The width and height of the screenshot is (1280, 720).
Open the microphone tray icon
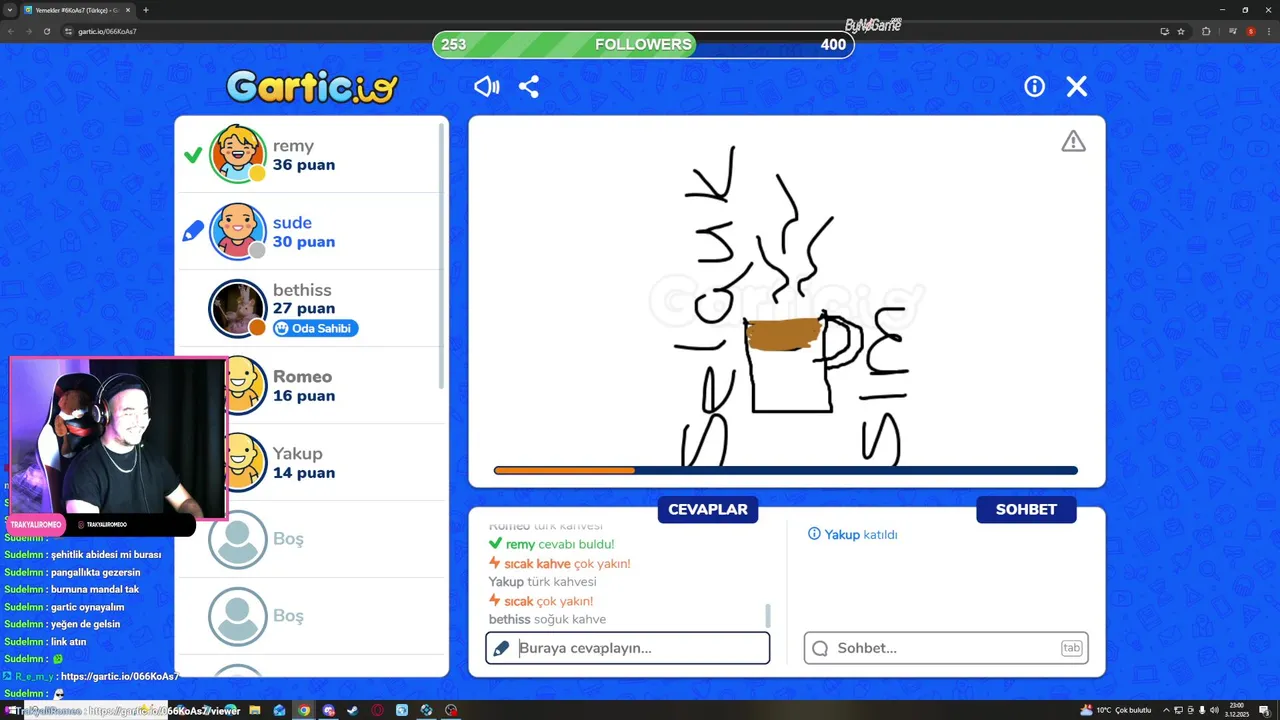pyautogui.click(x=1202, y=710)
